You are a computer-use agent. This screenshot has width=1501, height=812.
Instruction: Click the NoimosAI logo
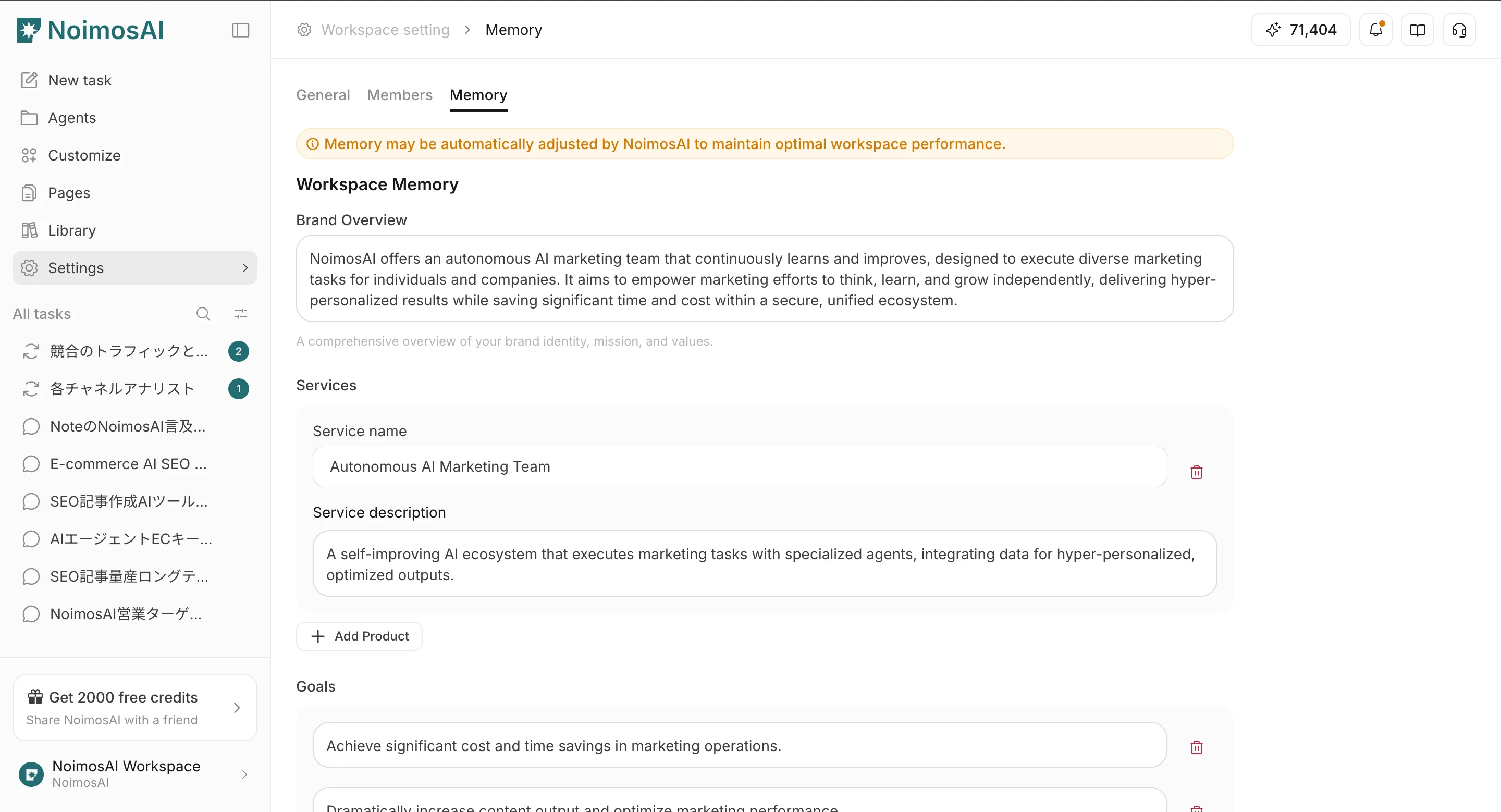[x=90, y=30]
